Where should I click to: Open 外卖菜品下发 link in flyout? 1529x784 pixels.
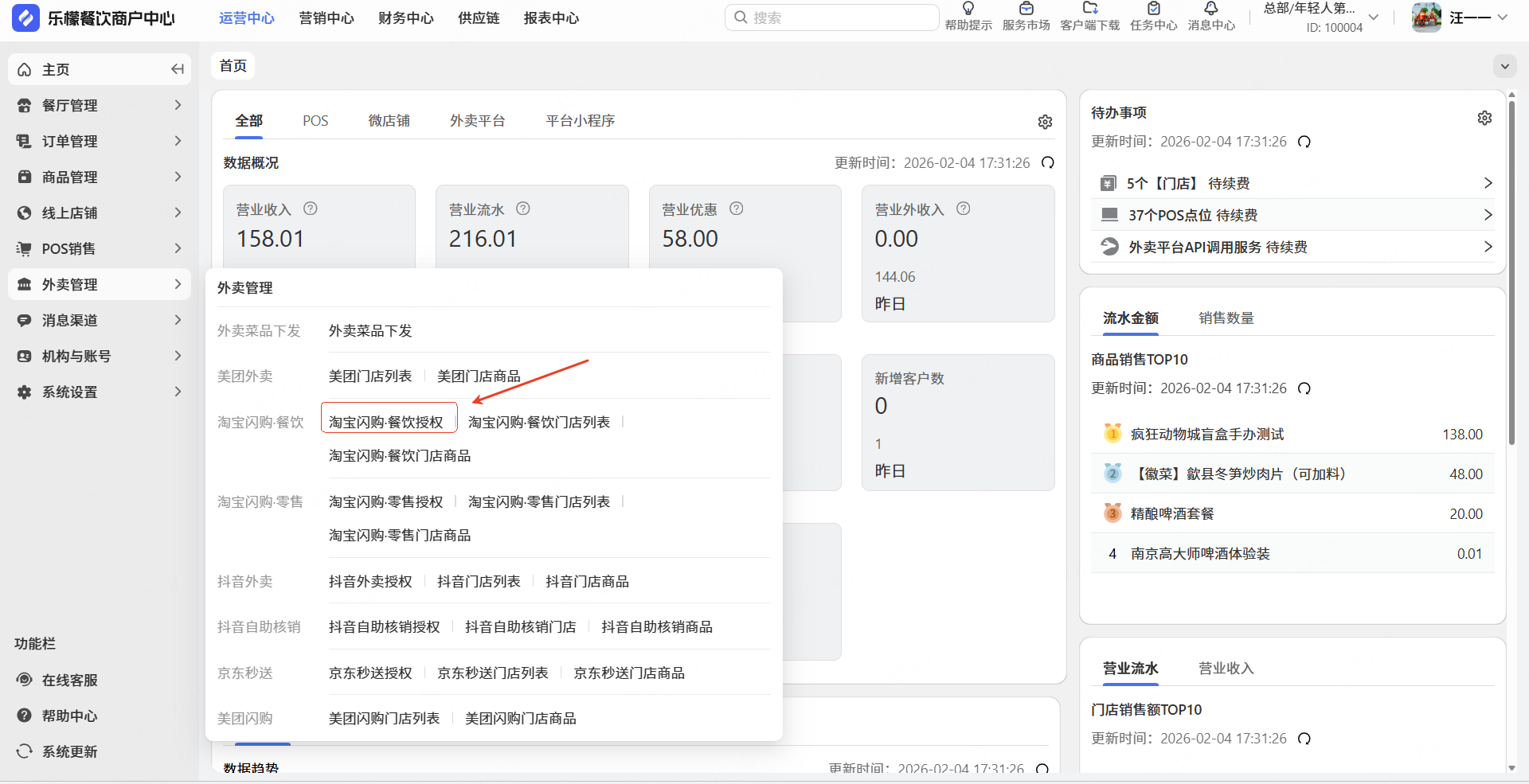coord(370,331)
